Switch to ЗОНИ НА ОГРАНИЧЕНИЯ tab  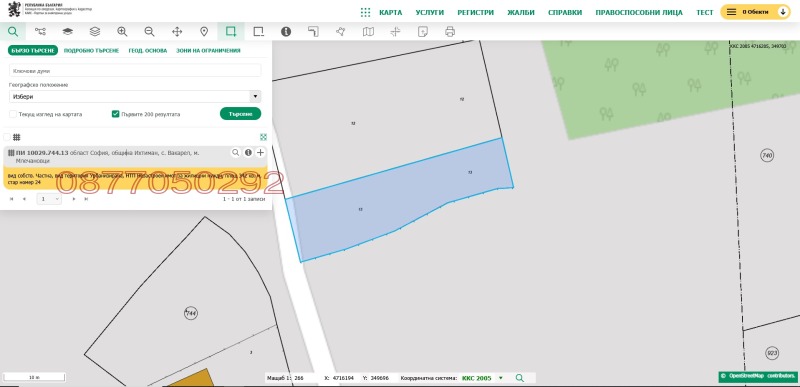click(208, 50)
